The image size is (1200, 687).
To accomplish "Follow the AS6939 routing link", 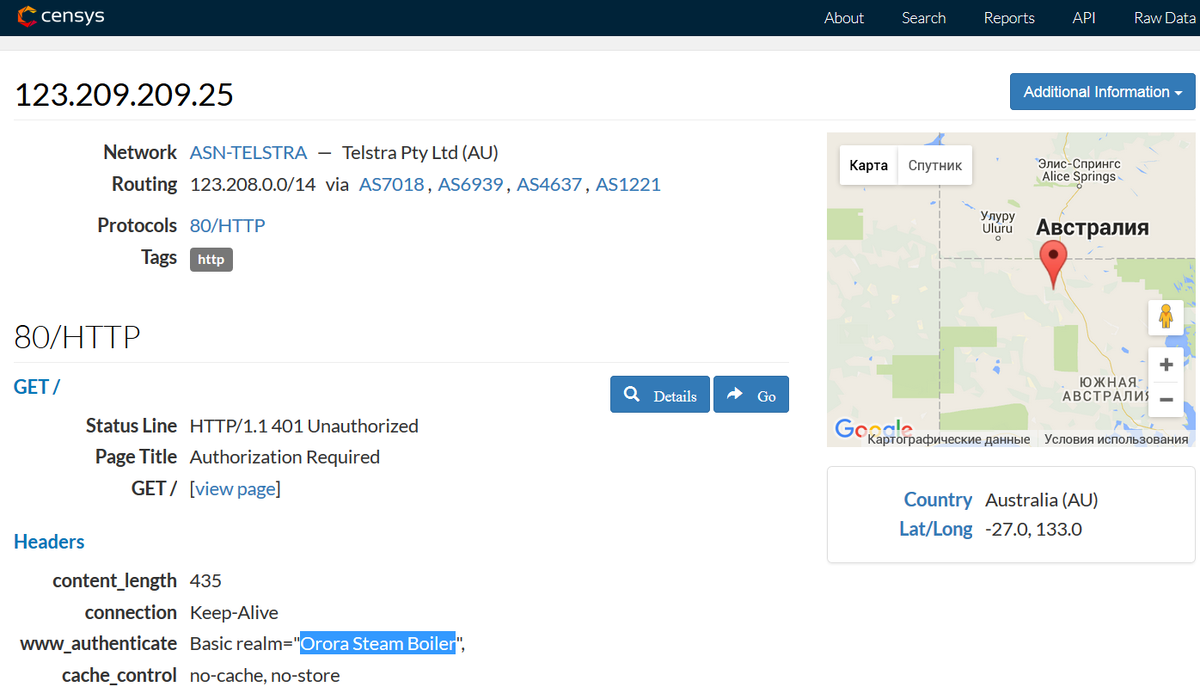I will pos(470,185).
